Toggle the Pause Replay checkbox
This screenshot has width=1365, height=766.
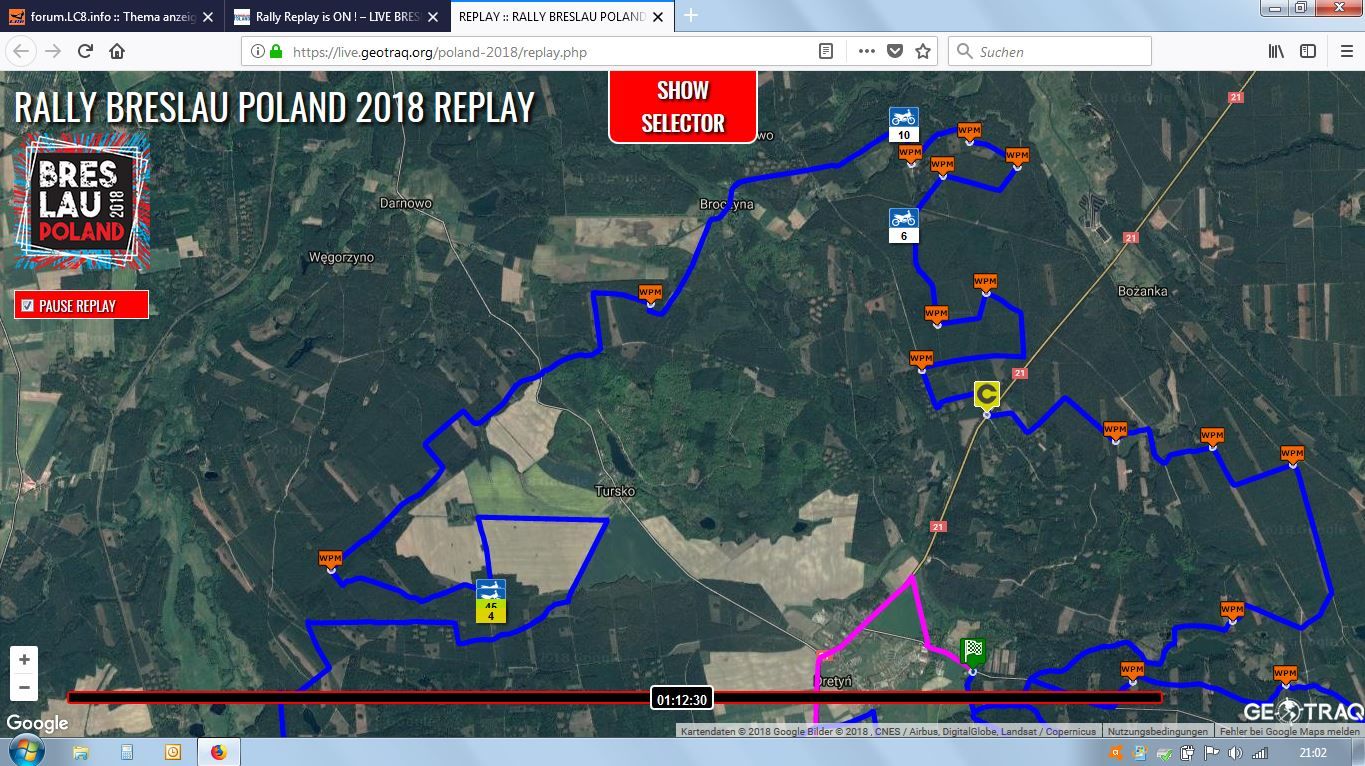[x=28, y=306]
